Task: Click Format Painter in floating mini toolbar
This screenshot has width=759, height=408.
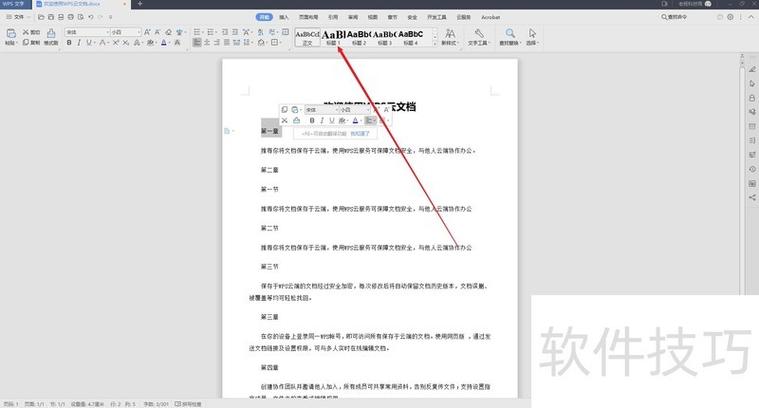Action: [x=296, y=120]
